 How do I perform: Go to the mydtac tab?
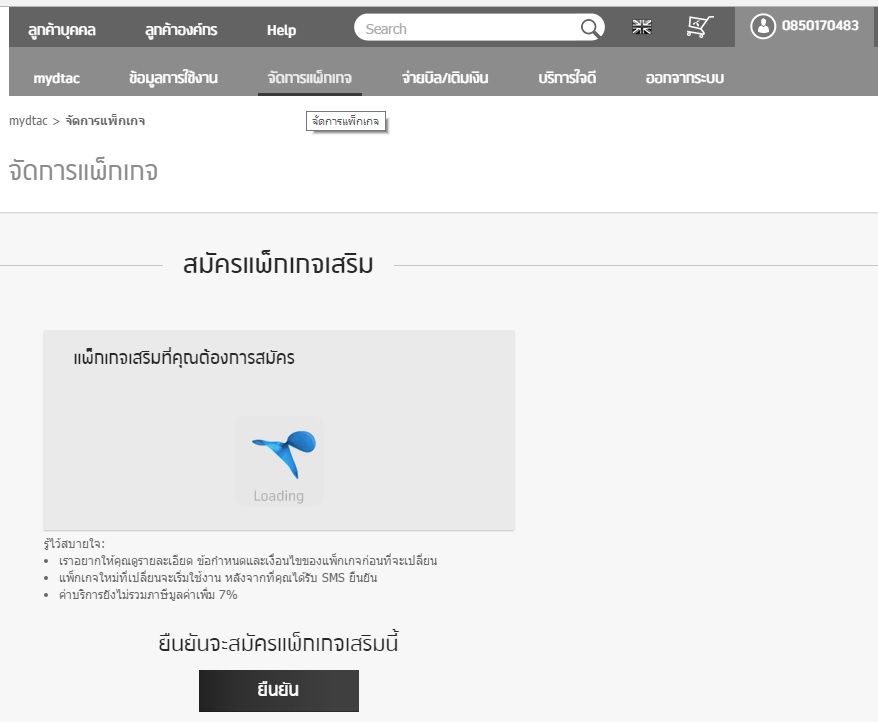pos(57,78)
